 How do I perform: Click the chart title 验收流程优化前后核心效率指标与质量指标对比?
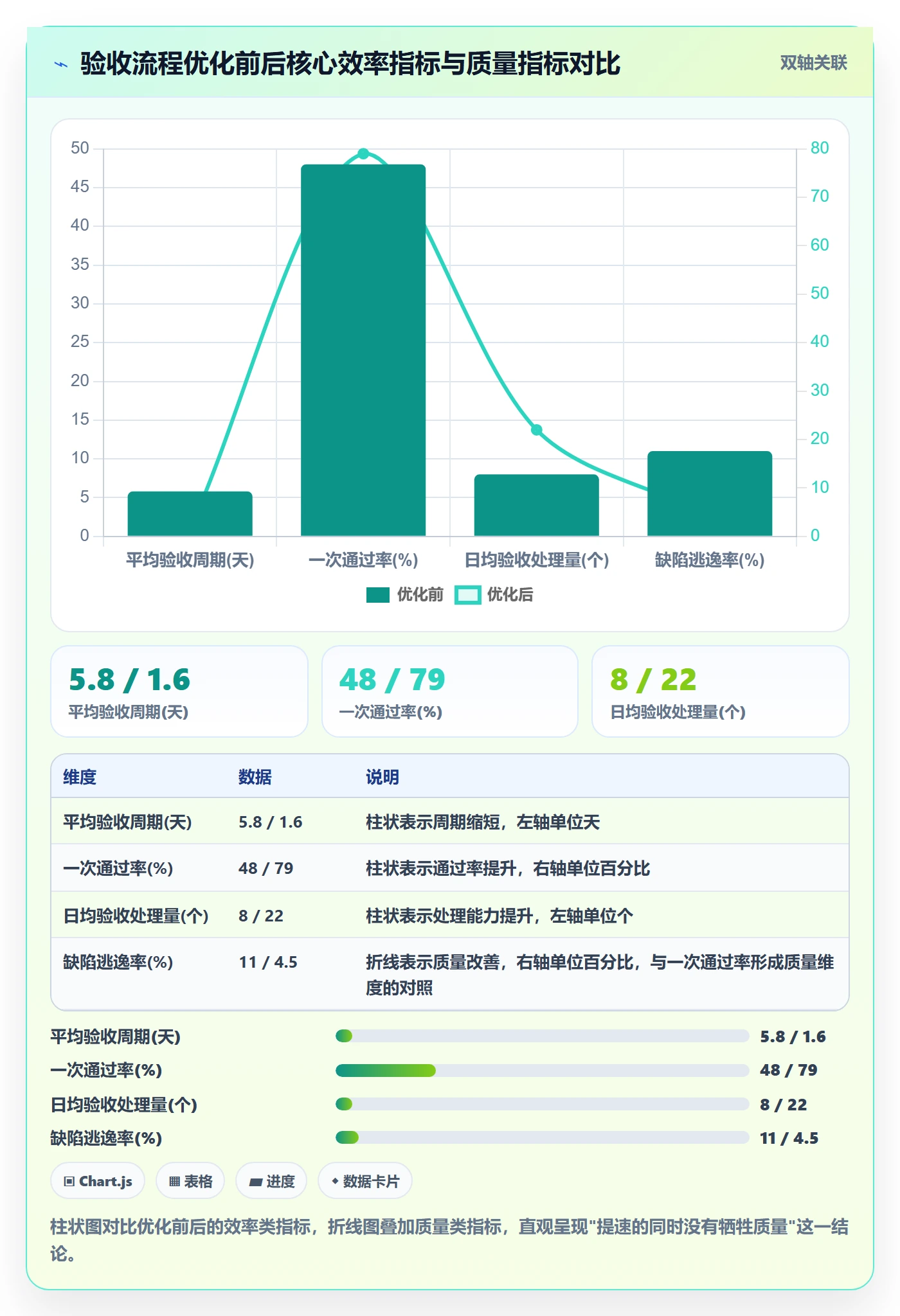[x=350, y=64]
